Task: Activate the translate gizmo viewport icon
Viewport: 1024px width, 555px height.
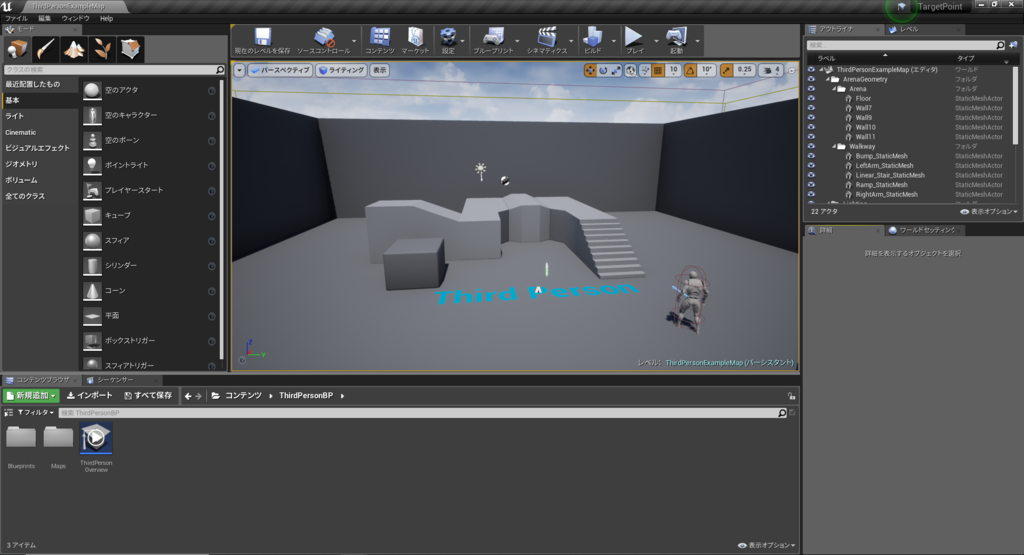Action: click(x=590, y=70)
